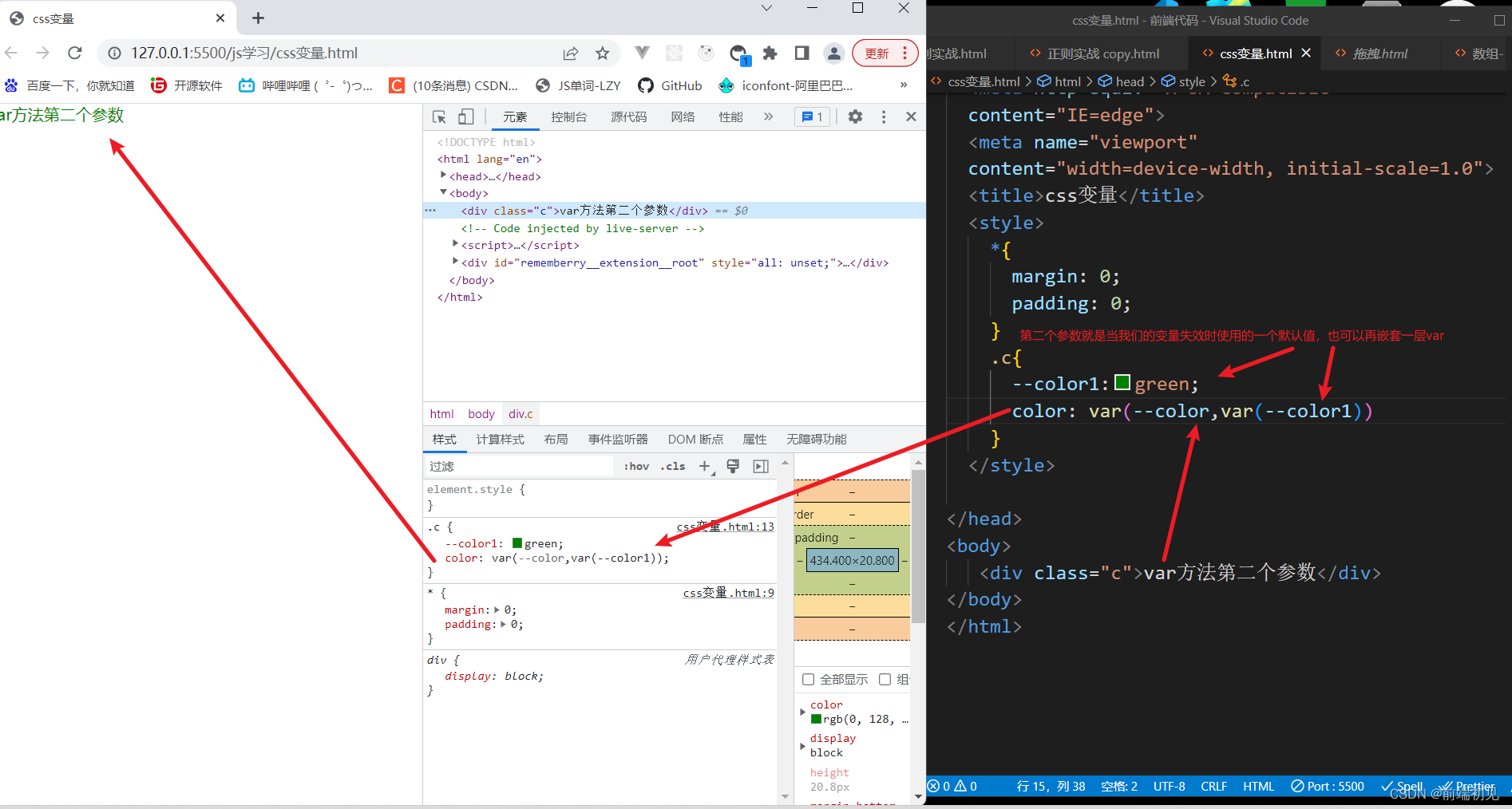1512x809 pixels.
Task: Open DevTools three-dot customize menu
Action: coord(884,116)
